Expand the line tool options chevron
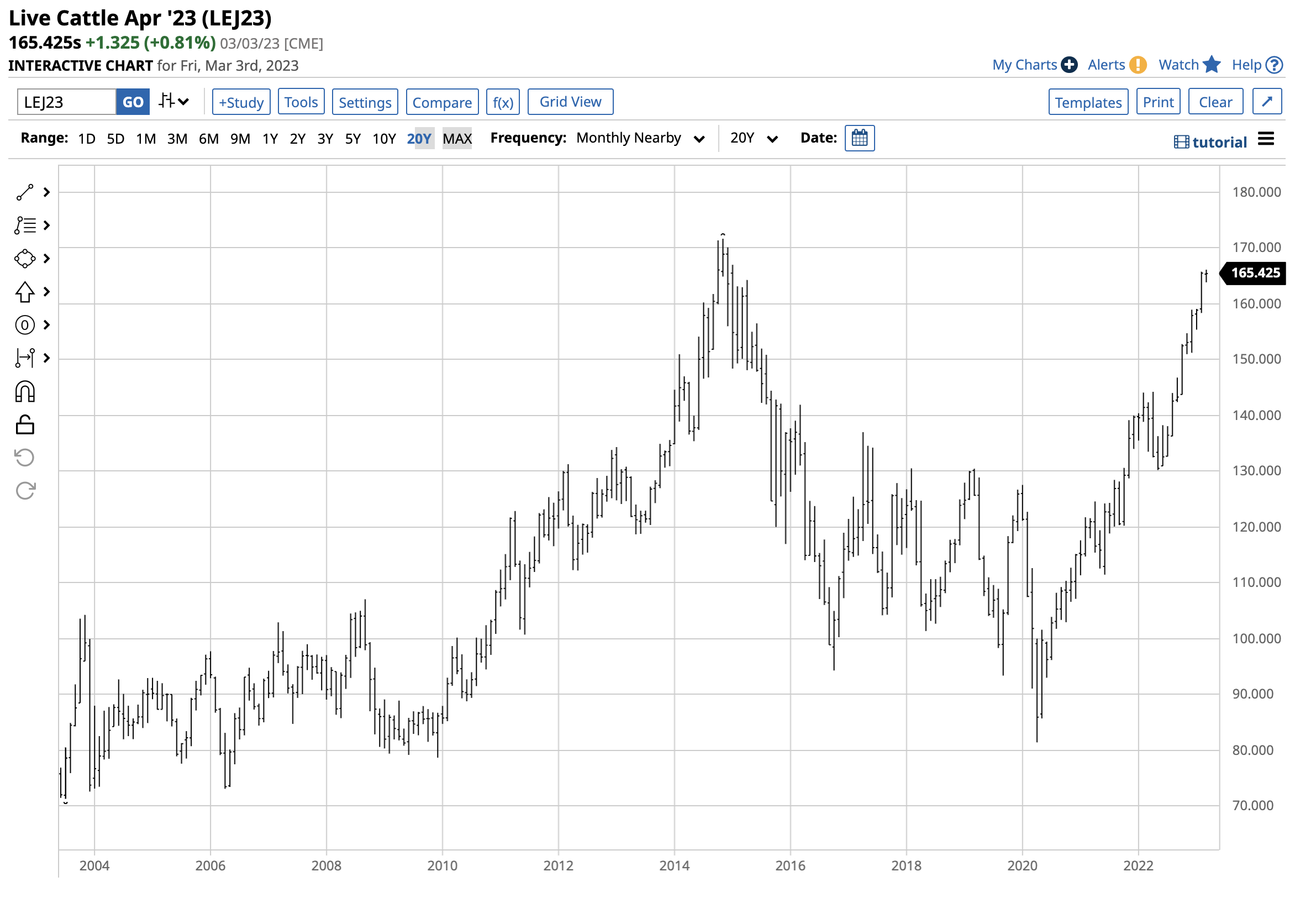1316x903 pixels. (47, 193)
